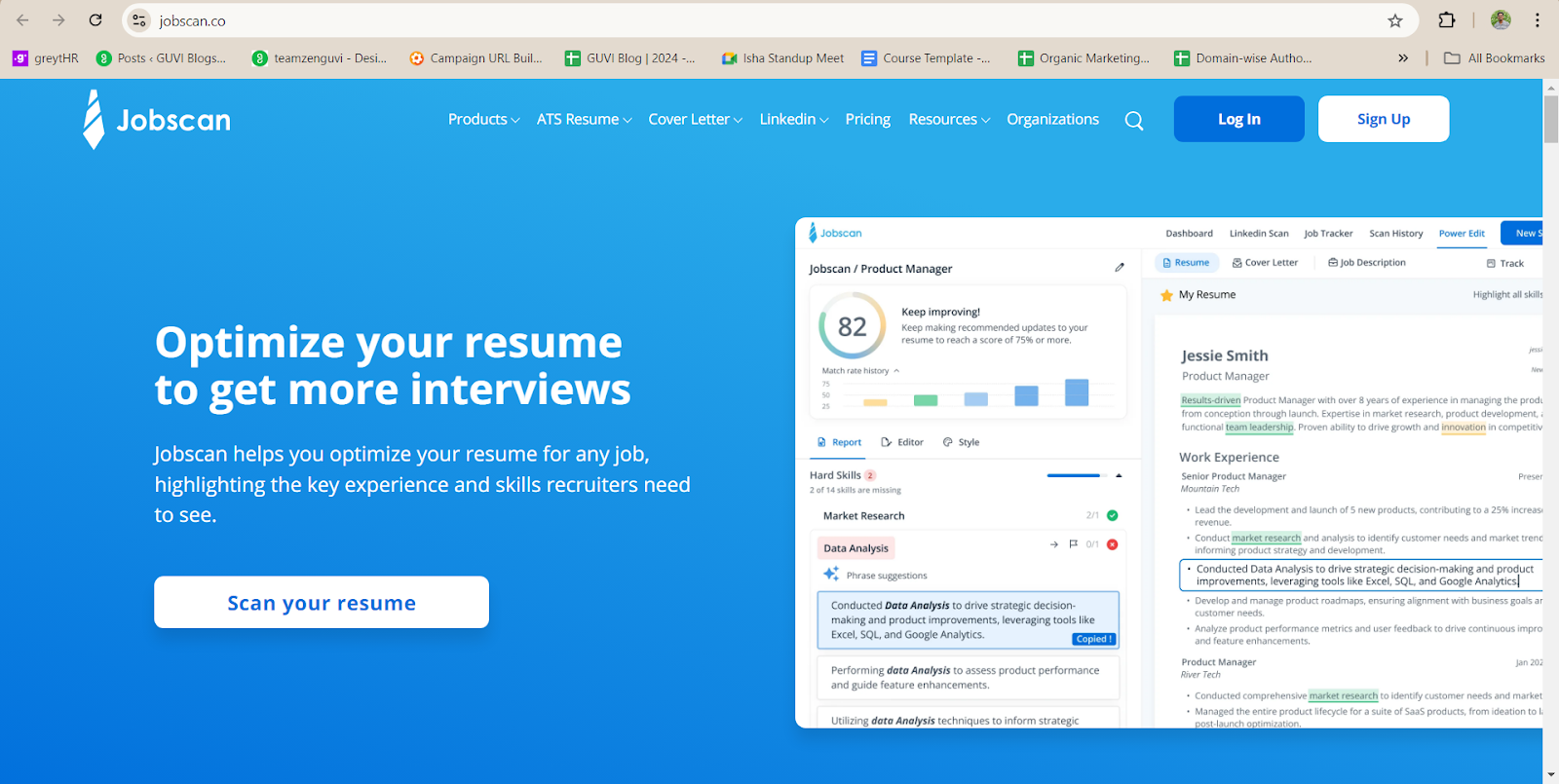Open the All Bookmarks folder
Screen dimensions: 1559x784
(x=1495, y=58)
